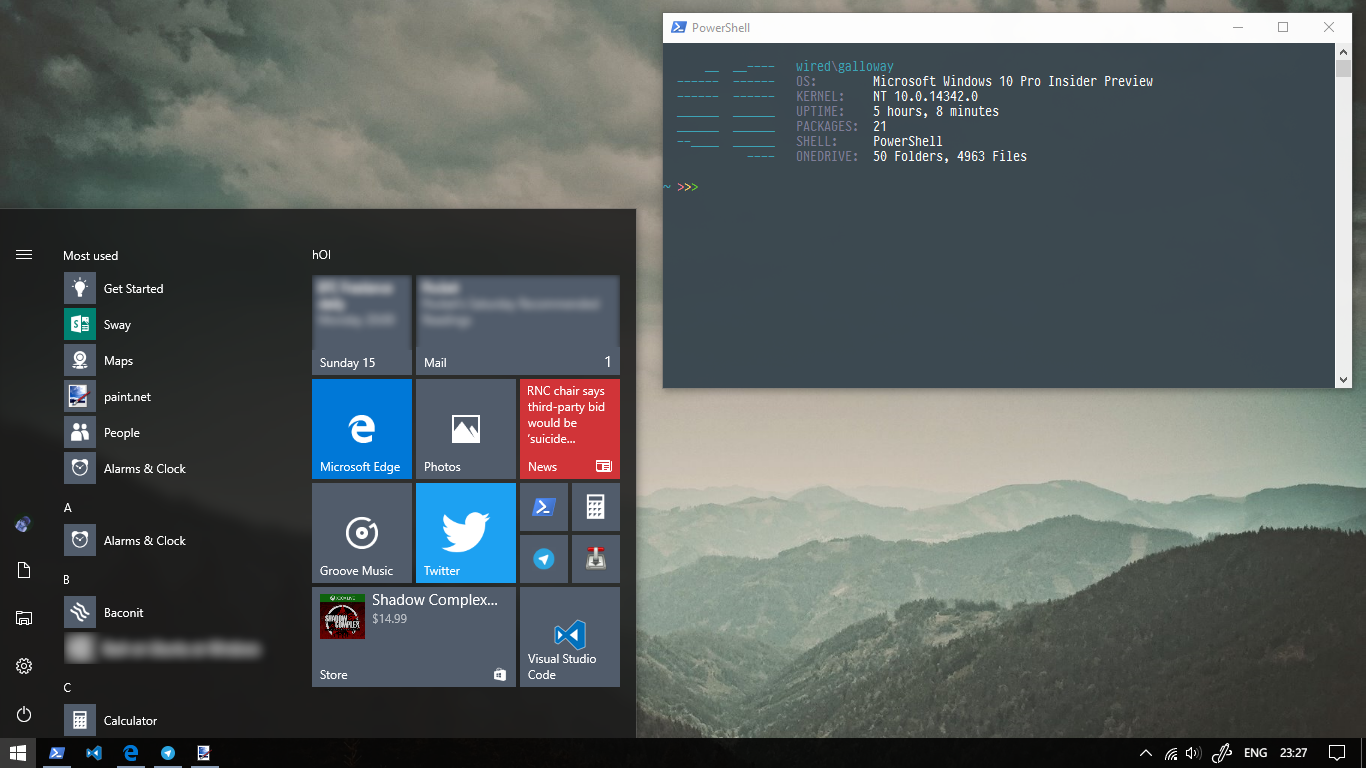Click the letter B section header
This screenshot has height=768, width=1366.
[x=67, y=580]
